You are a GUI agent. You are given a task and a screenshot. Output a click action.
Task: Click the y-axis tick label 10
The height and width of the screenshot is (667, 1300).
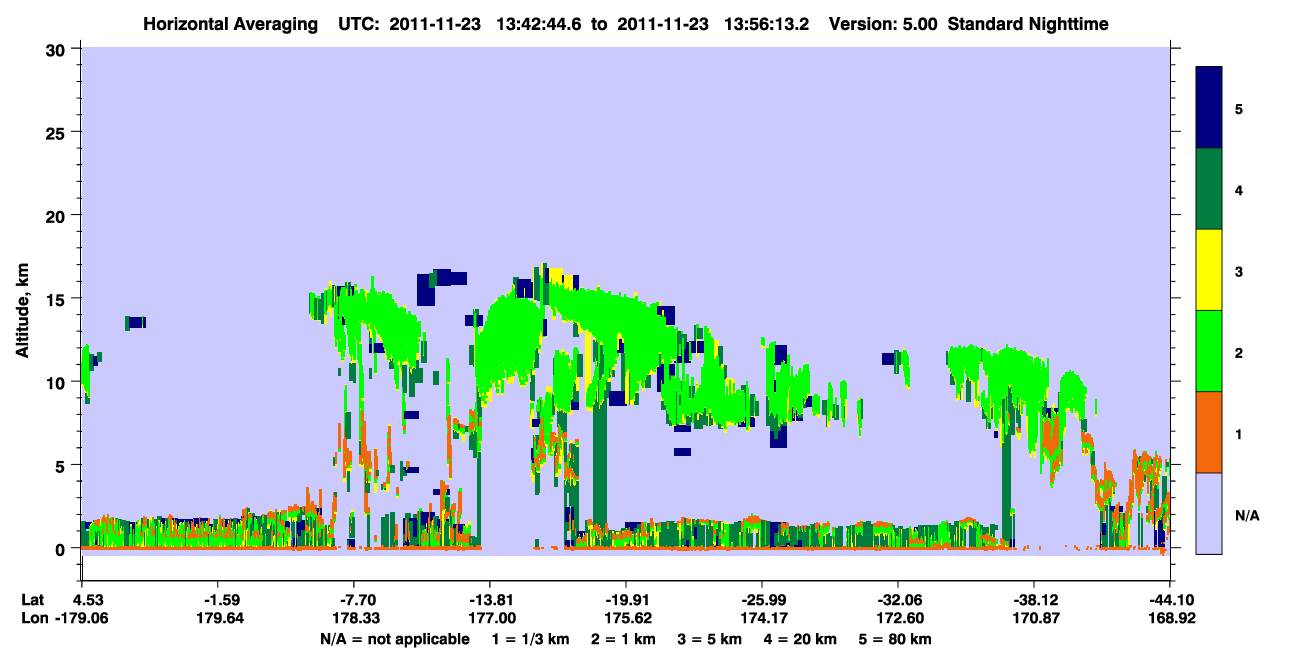point(58,382)
